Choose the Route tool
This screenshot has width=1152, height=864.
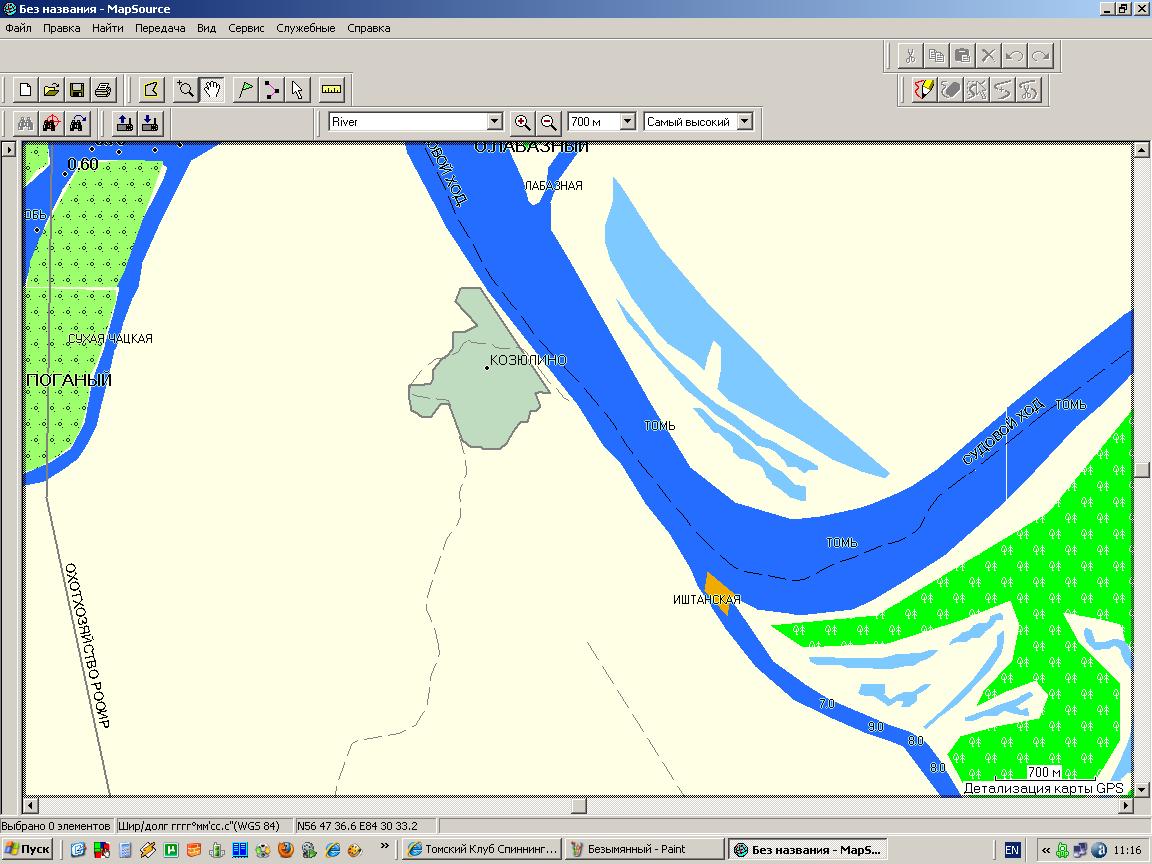272,90
